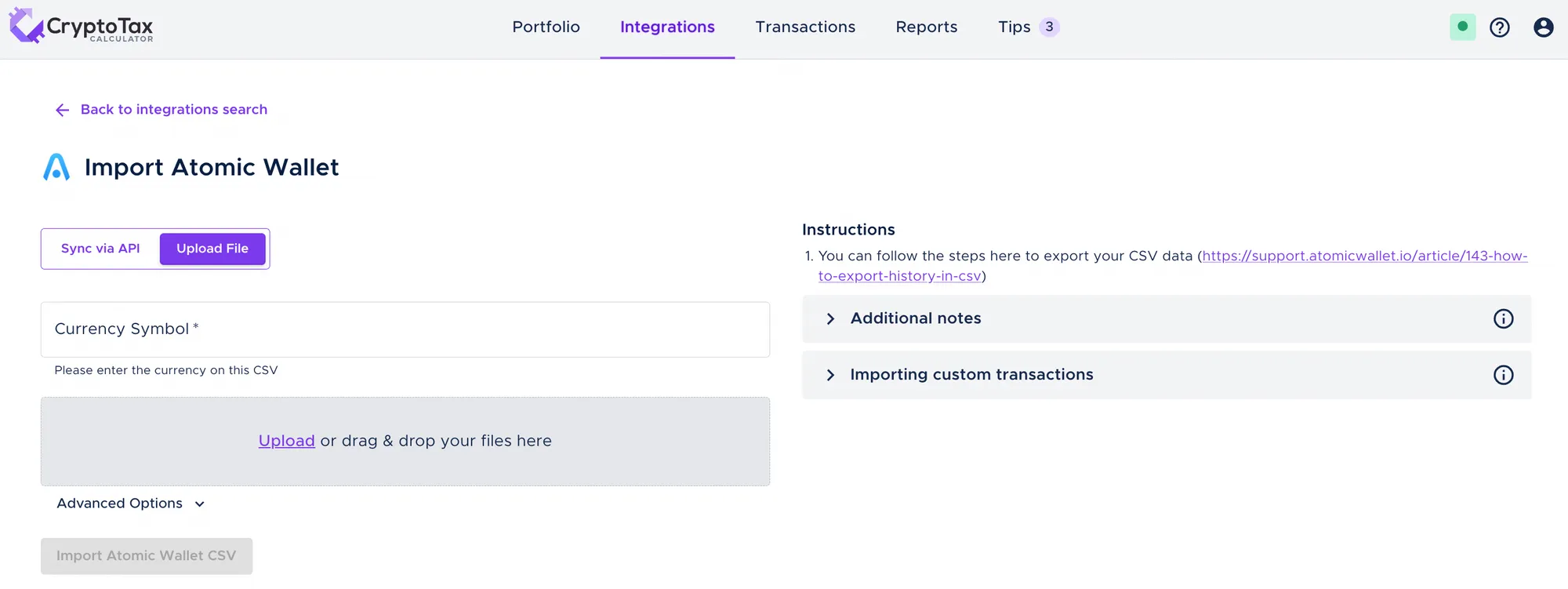Screen dimensions: 1568x589
Task: Open the help question mark icon
Action: point(1500,27)
